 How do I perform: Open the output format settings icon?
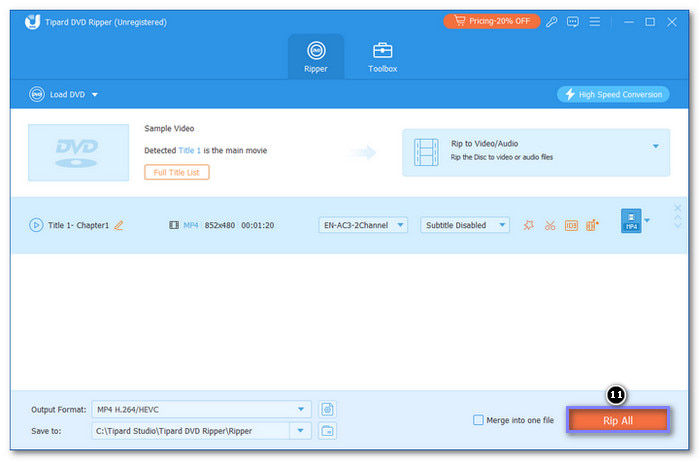point(327,409)
